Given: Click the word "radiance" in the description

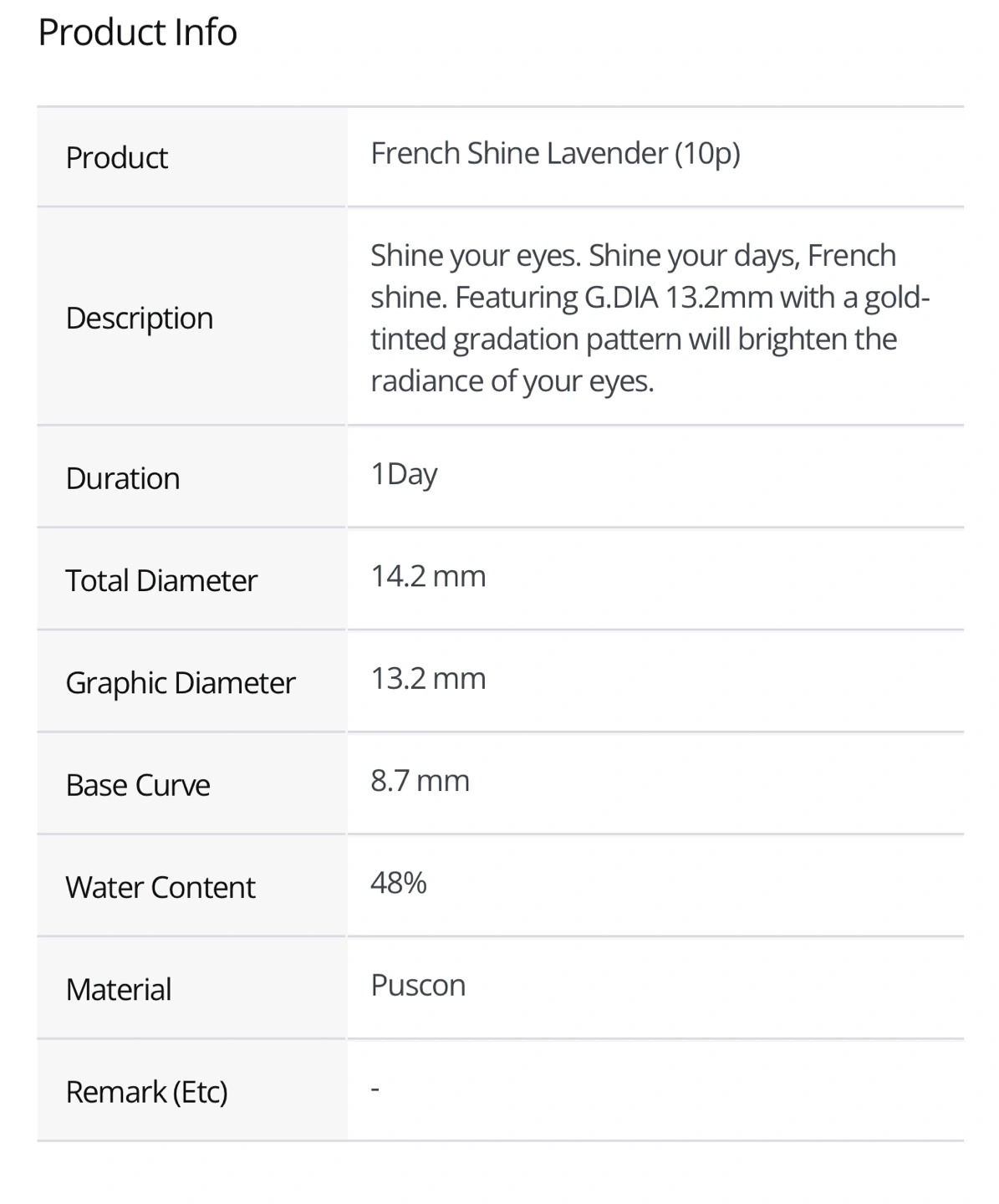Looking at the screenshot, I should [x=426, y=381].
